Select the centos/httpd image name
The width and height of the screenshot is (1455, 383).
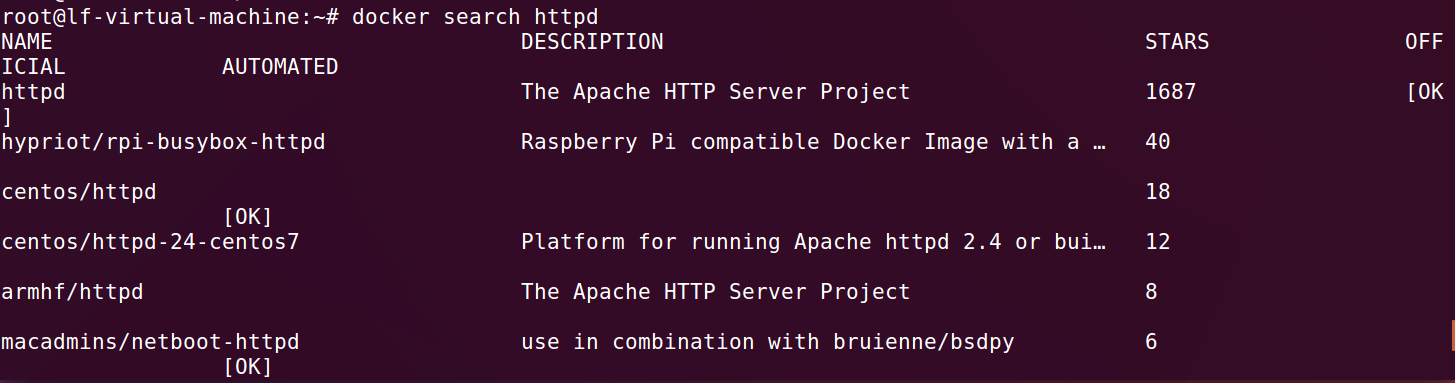coord(79,192)
